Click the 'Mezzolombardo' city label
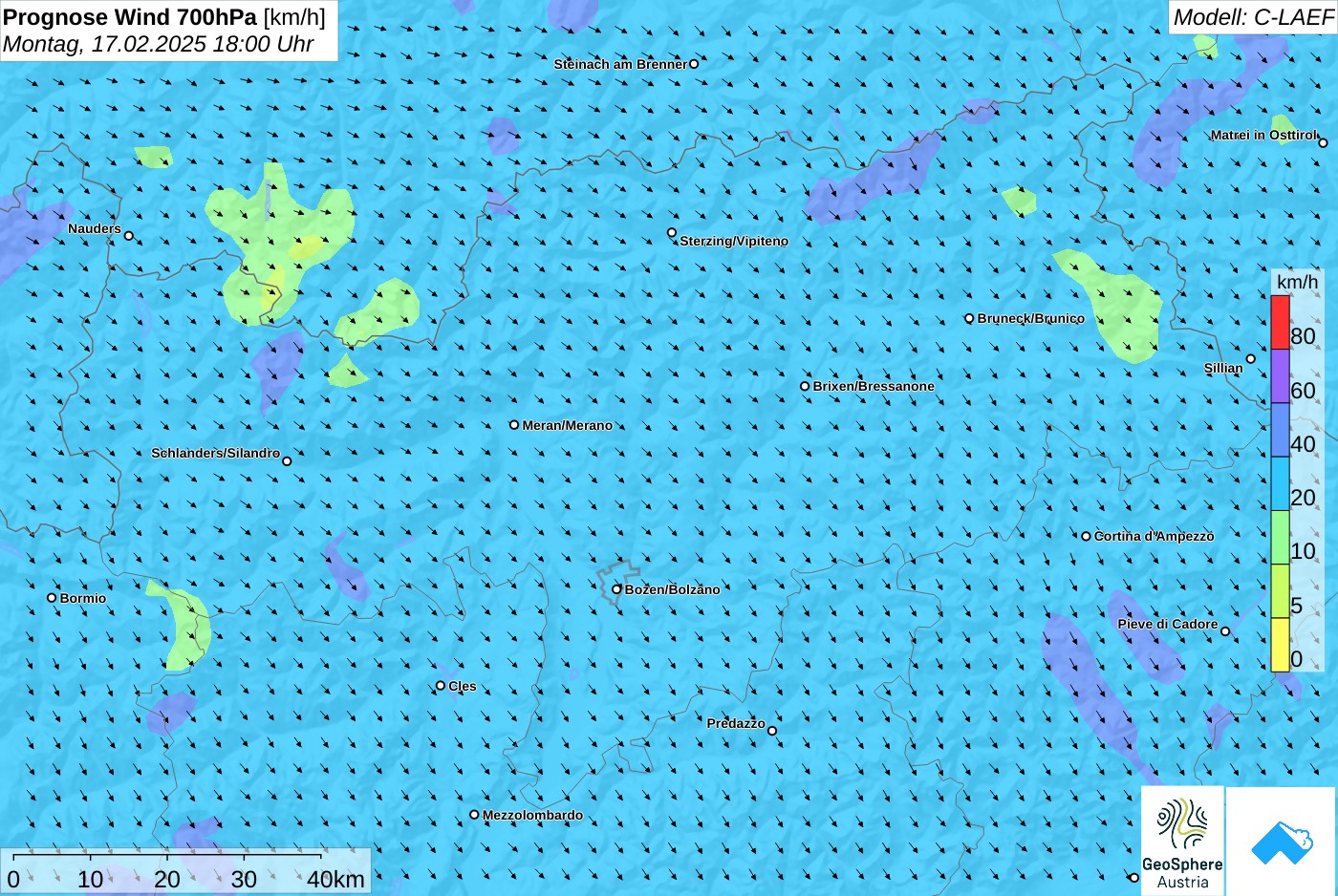 tap(532, 815)
